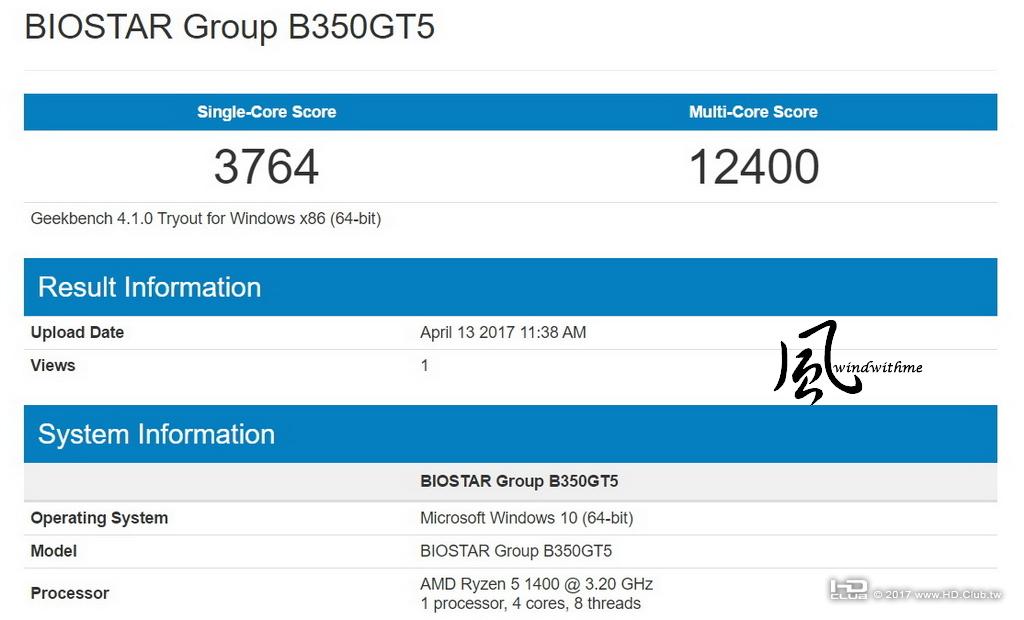Click the upload date April 13 2017 11:38 AM

point(503,333)
